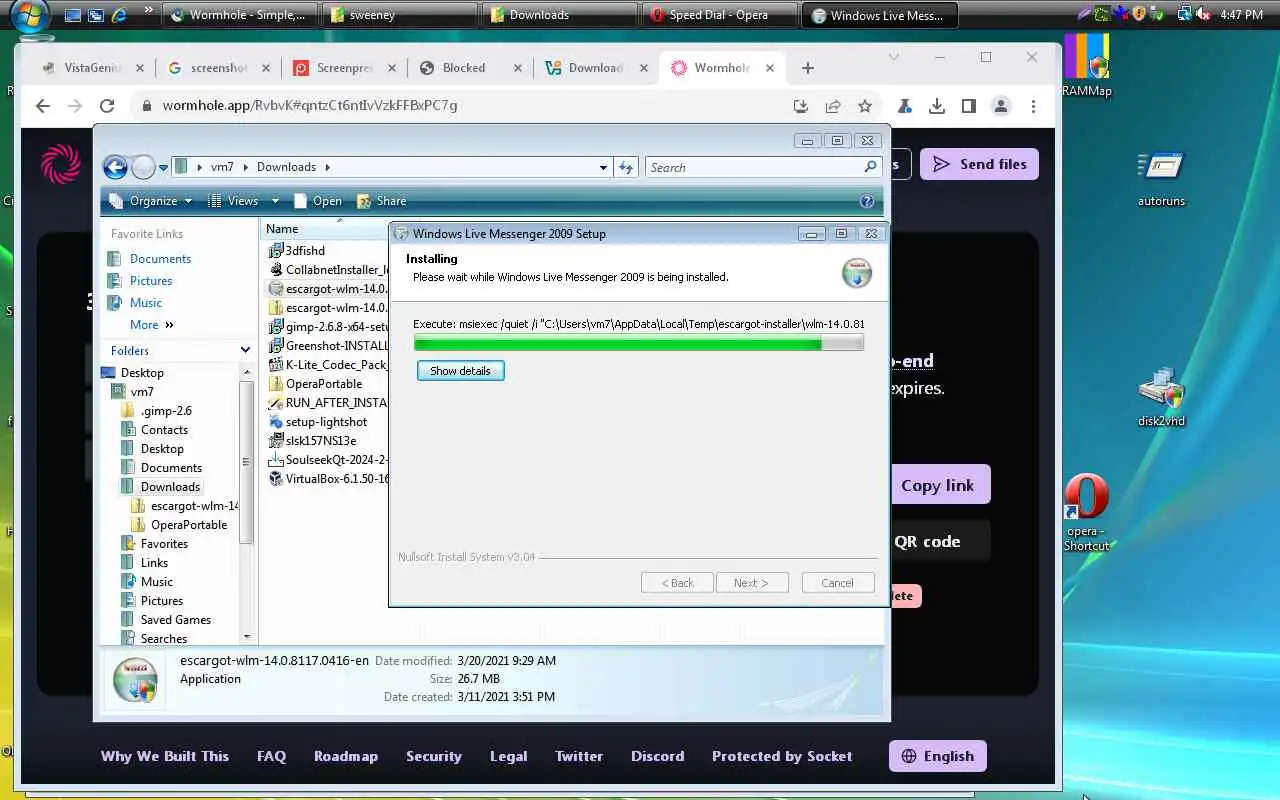Open the Chrome profile avatar
This screenshot has height=800, width=1280.
tap(1001, 105)
